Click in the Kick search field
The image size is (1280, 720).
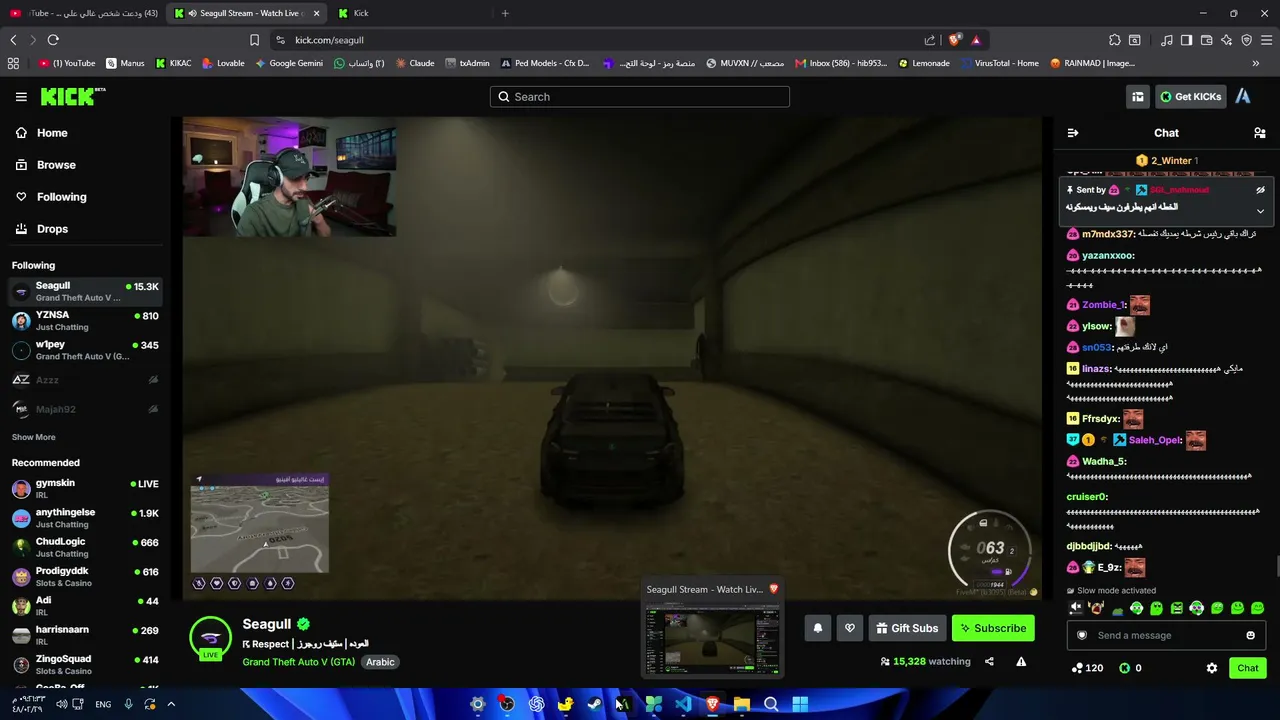pyautogui.click(x=640, y=97)
